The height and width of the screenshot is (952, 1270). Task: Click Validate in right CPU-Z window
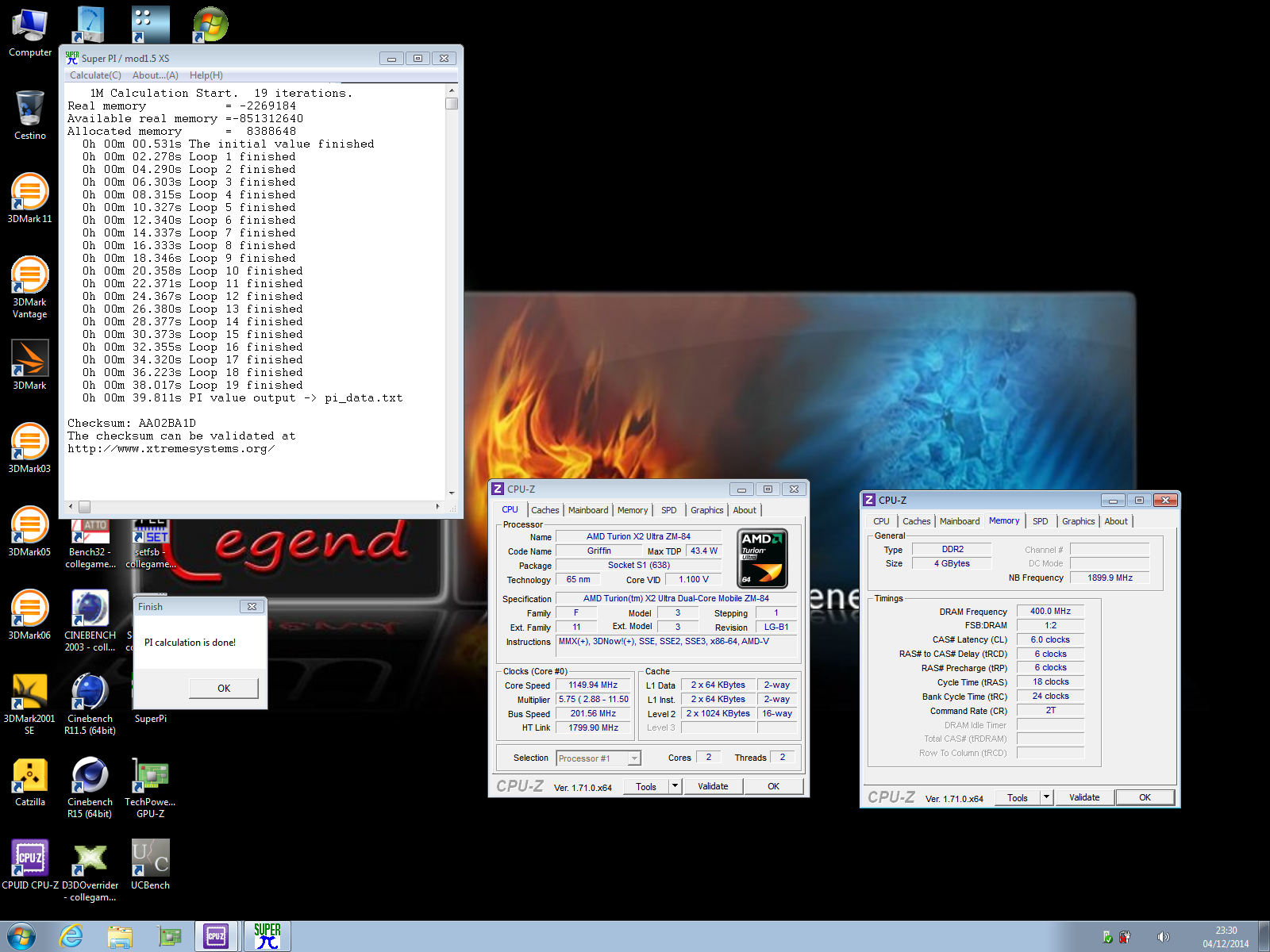(x=1084, y=797)
